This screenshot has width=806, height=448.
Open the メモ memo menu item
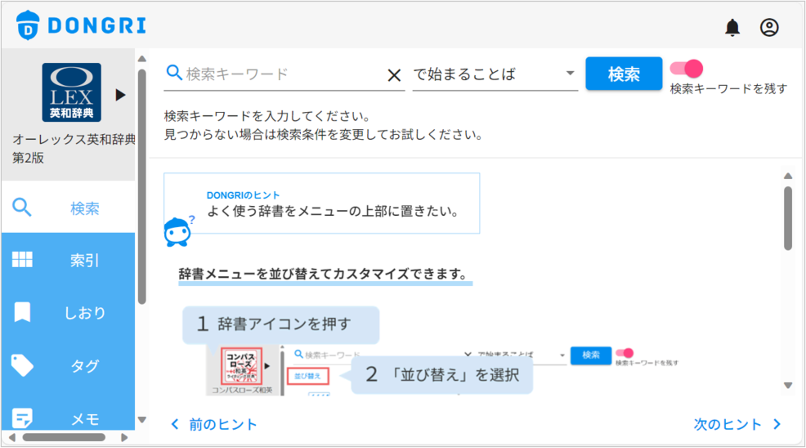(x=68, y=419)
